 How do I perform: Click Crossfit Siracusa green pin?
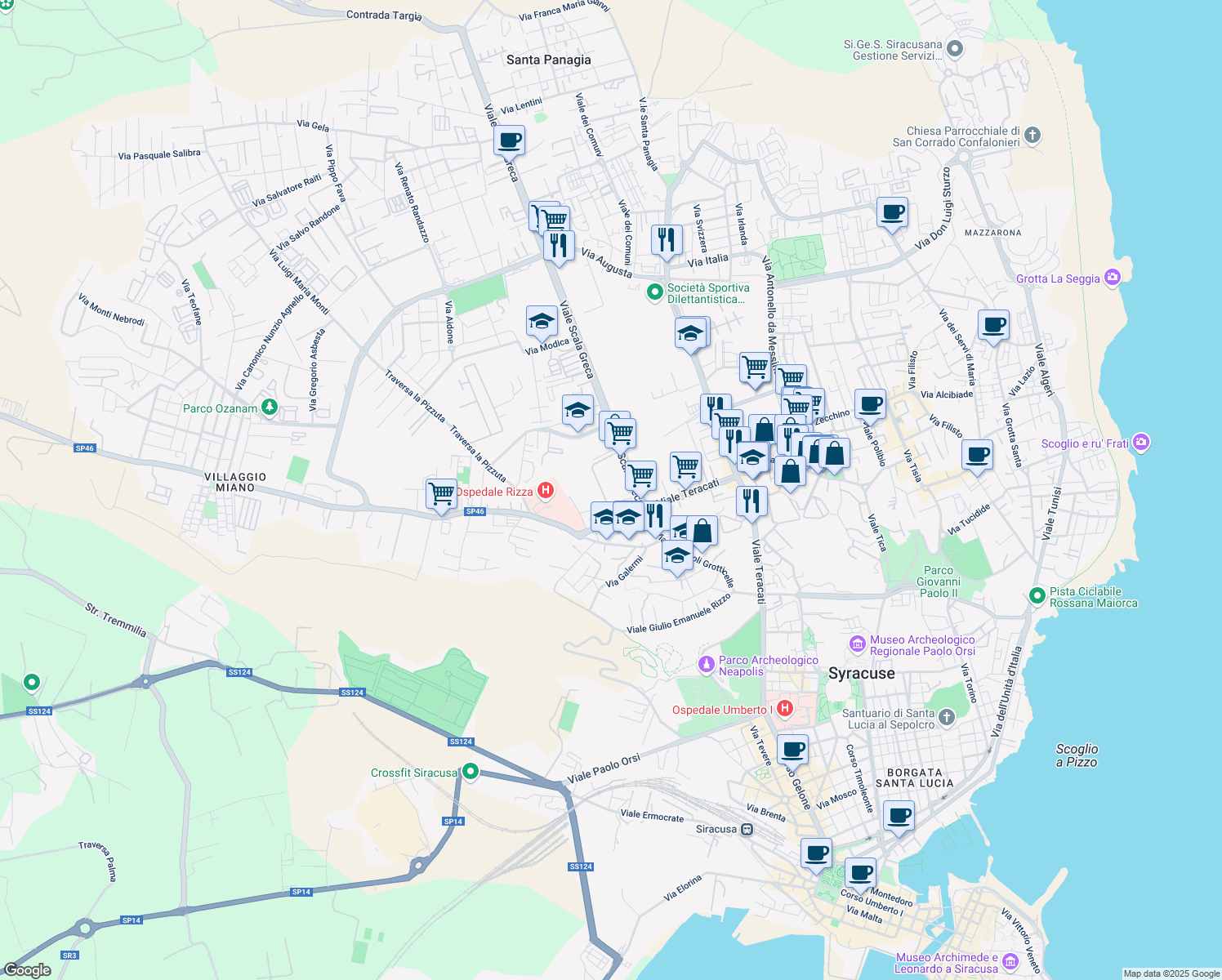pyautogui.click(x=470, y=771)
